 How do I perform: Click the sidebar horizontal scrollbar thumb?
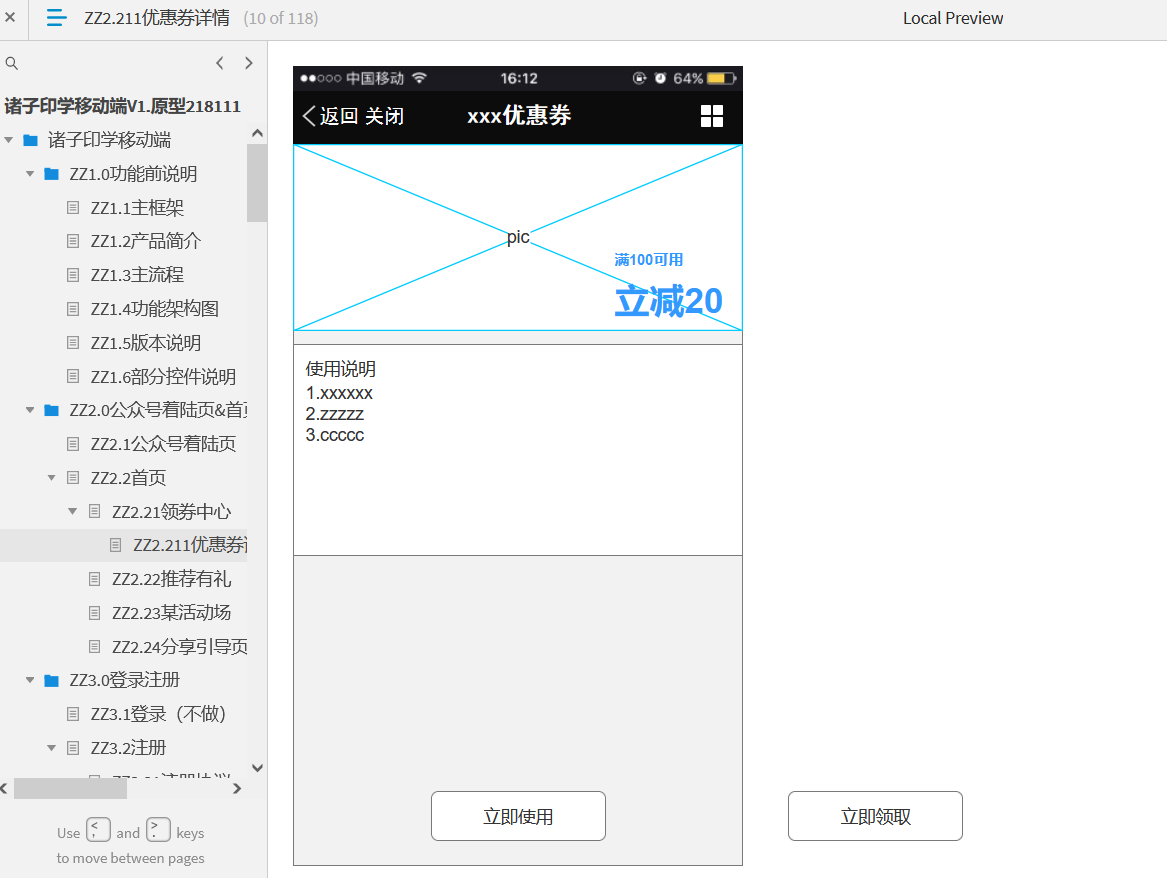71,789
